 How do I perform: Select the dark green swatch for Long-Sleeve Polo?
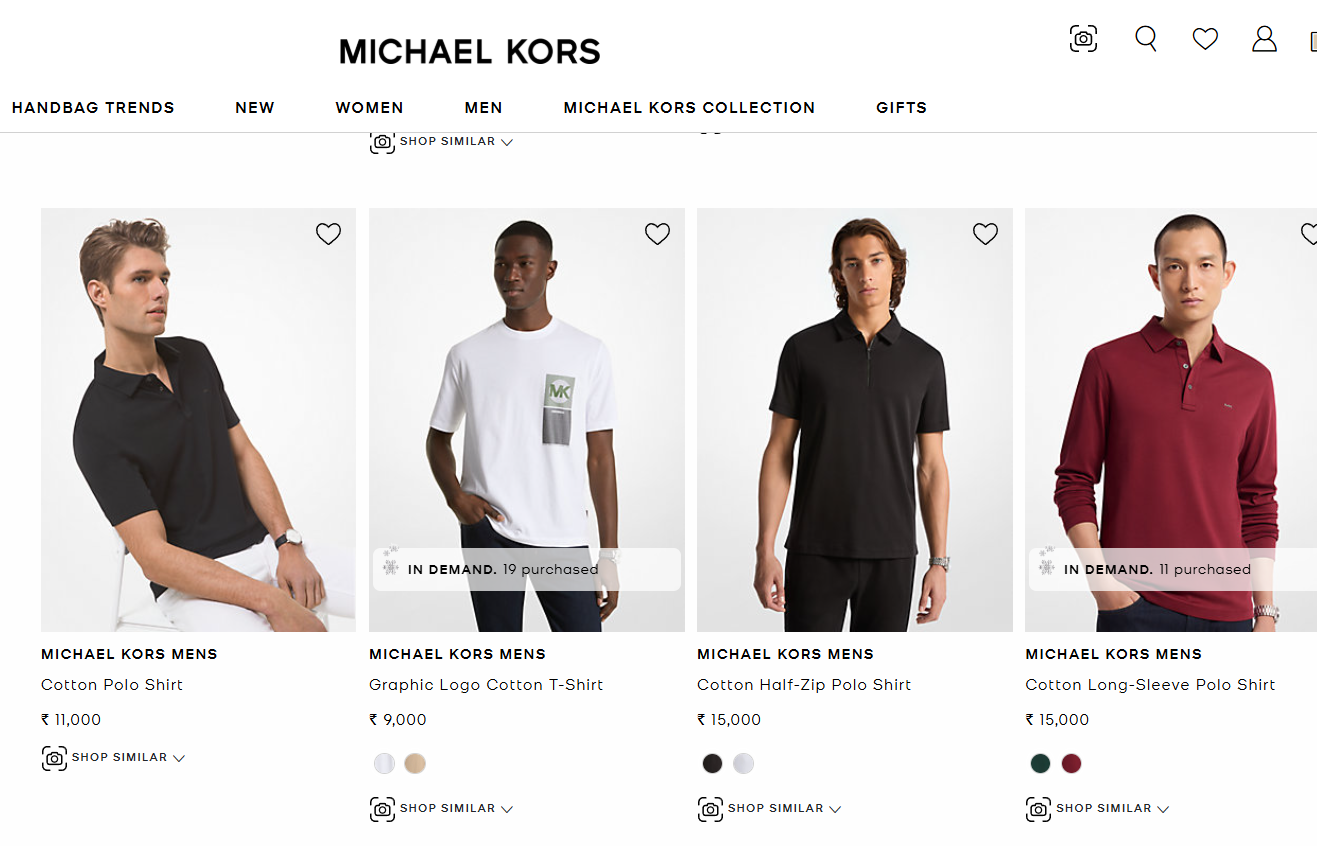[1040, 764]
